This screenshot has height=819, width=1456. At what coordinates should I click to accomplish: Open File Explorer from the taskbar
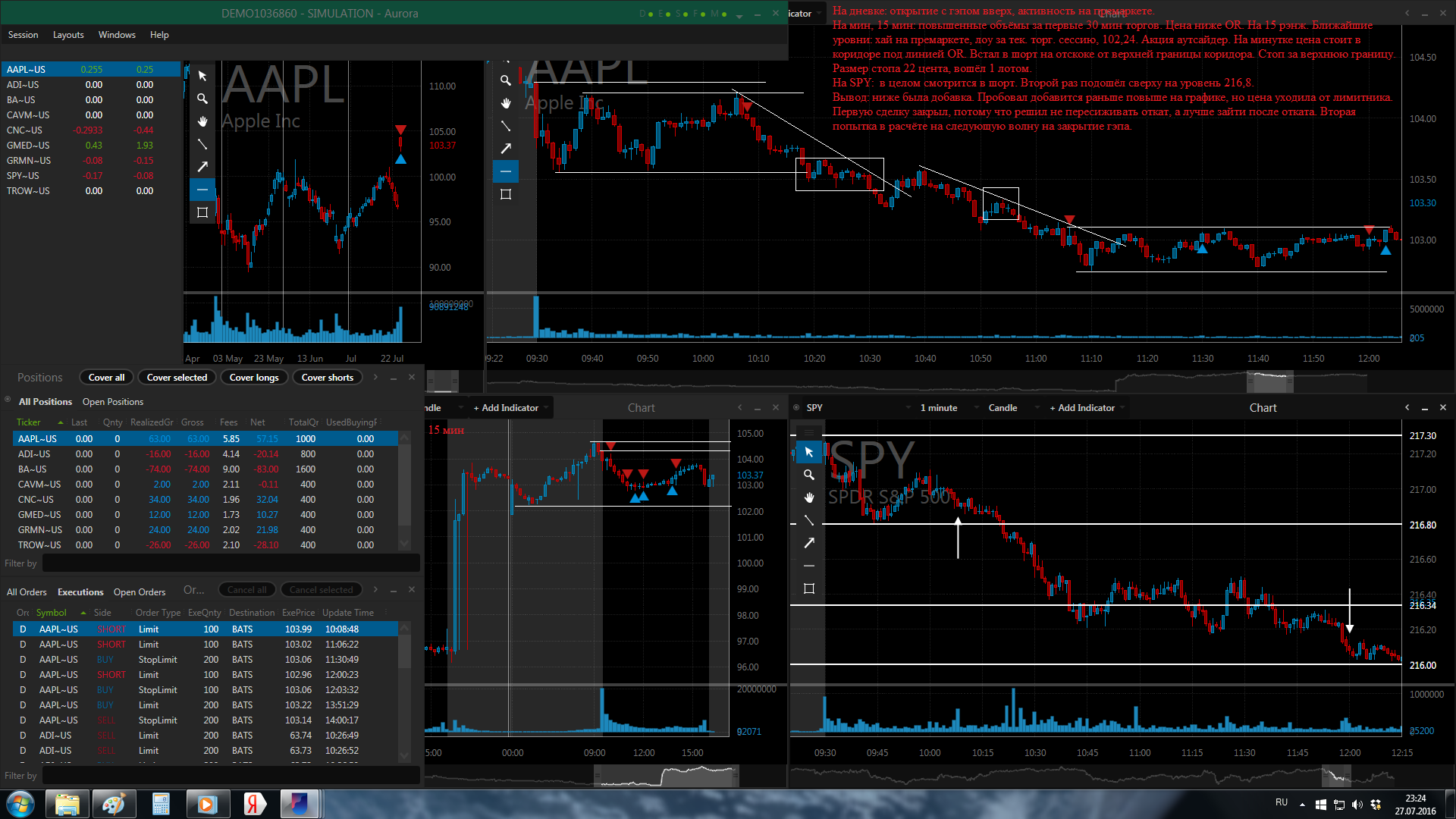67,804
